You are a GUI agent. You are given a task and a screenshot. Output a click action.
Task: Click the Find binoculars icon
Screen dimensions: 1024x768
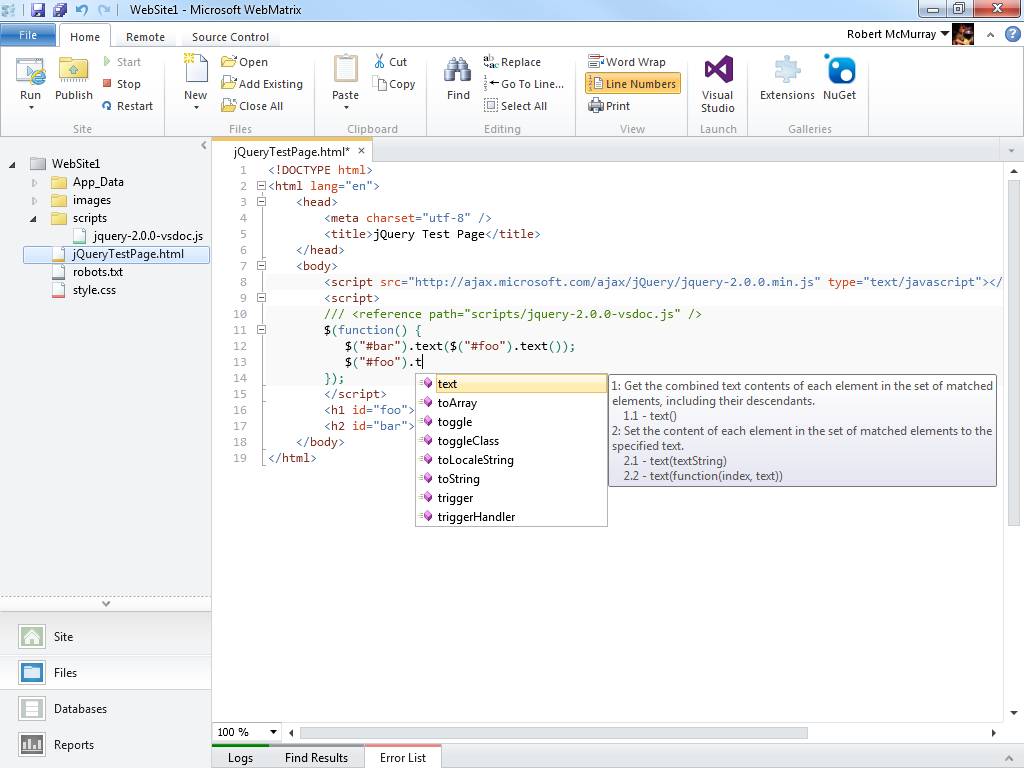click(x=458, y=72)
